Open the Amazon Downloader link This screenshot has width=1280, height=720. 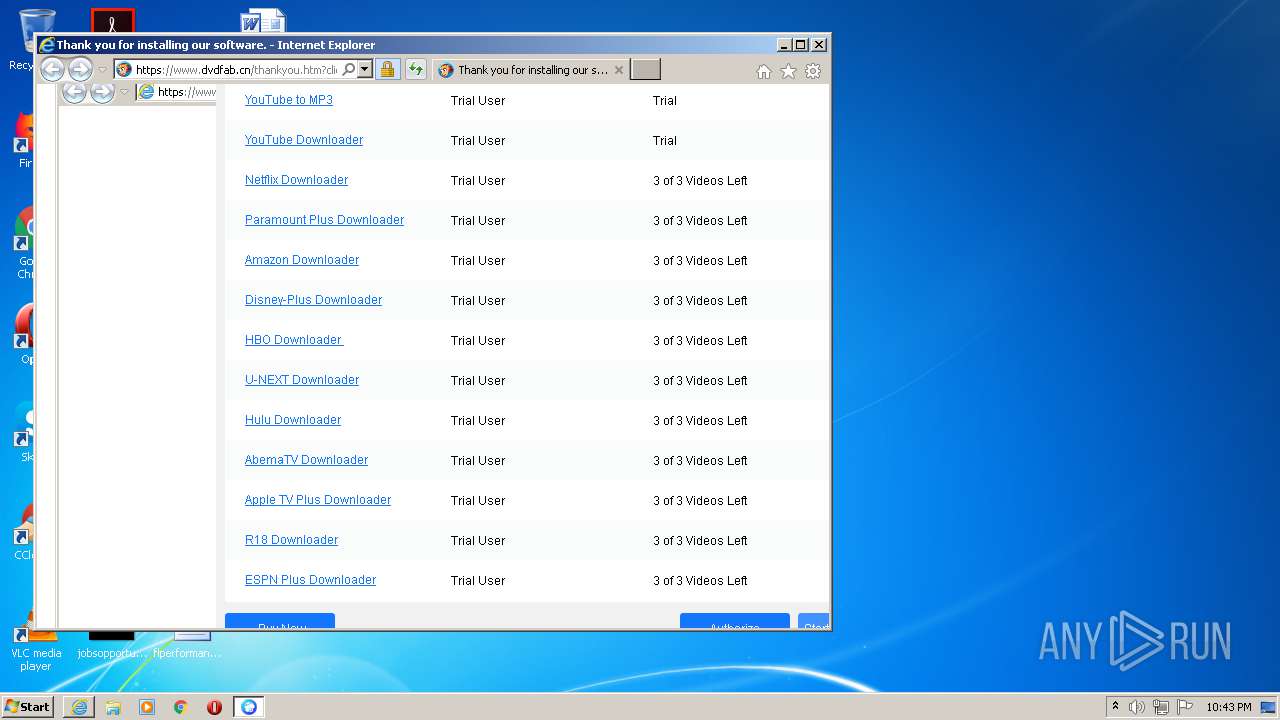pyautogui.click(x=302, y=260)
